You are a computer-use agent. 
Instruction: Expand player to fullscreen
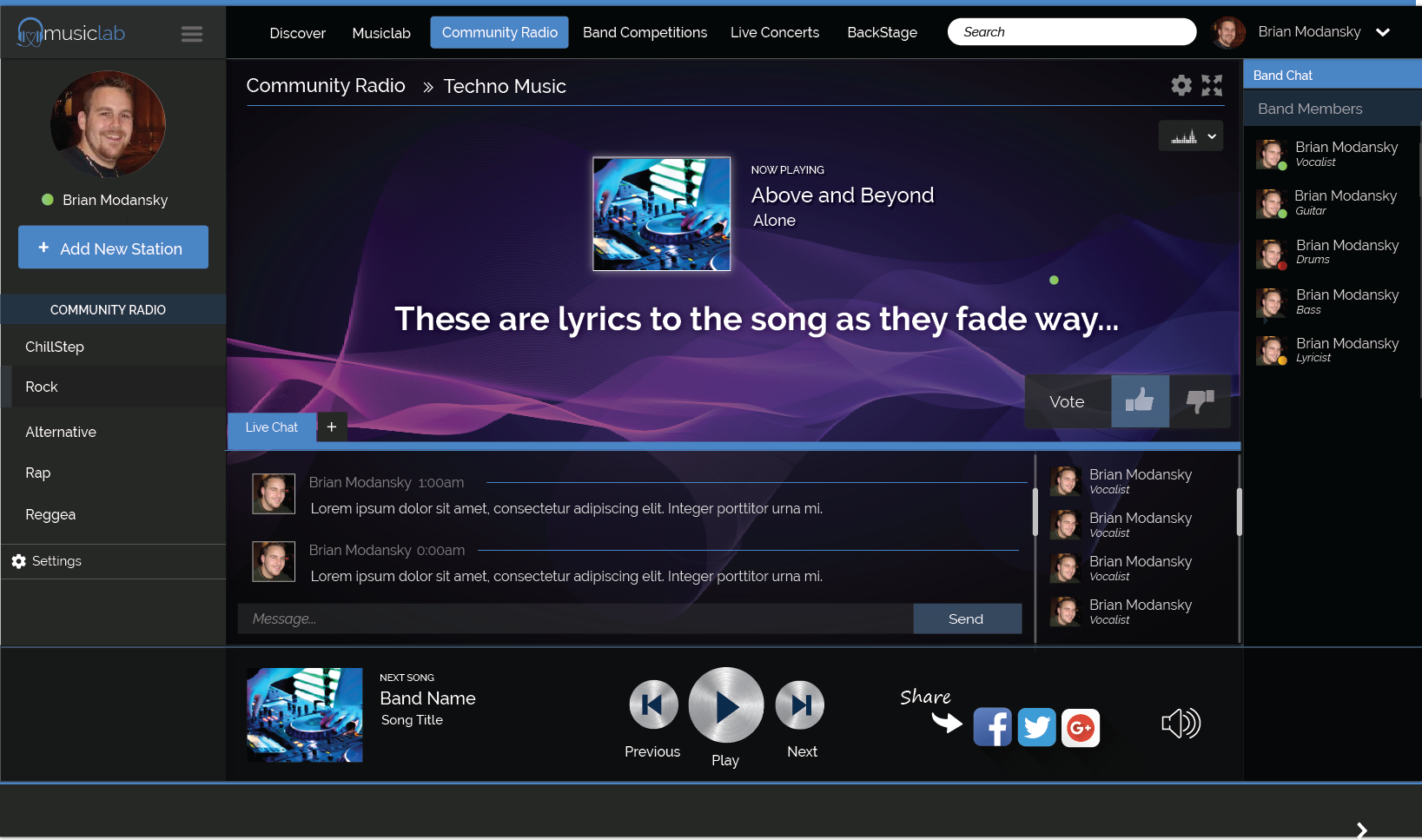1212,85
